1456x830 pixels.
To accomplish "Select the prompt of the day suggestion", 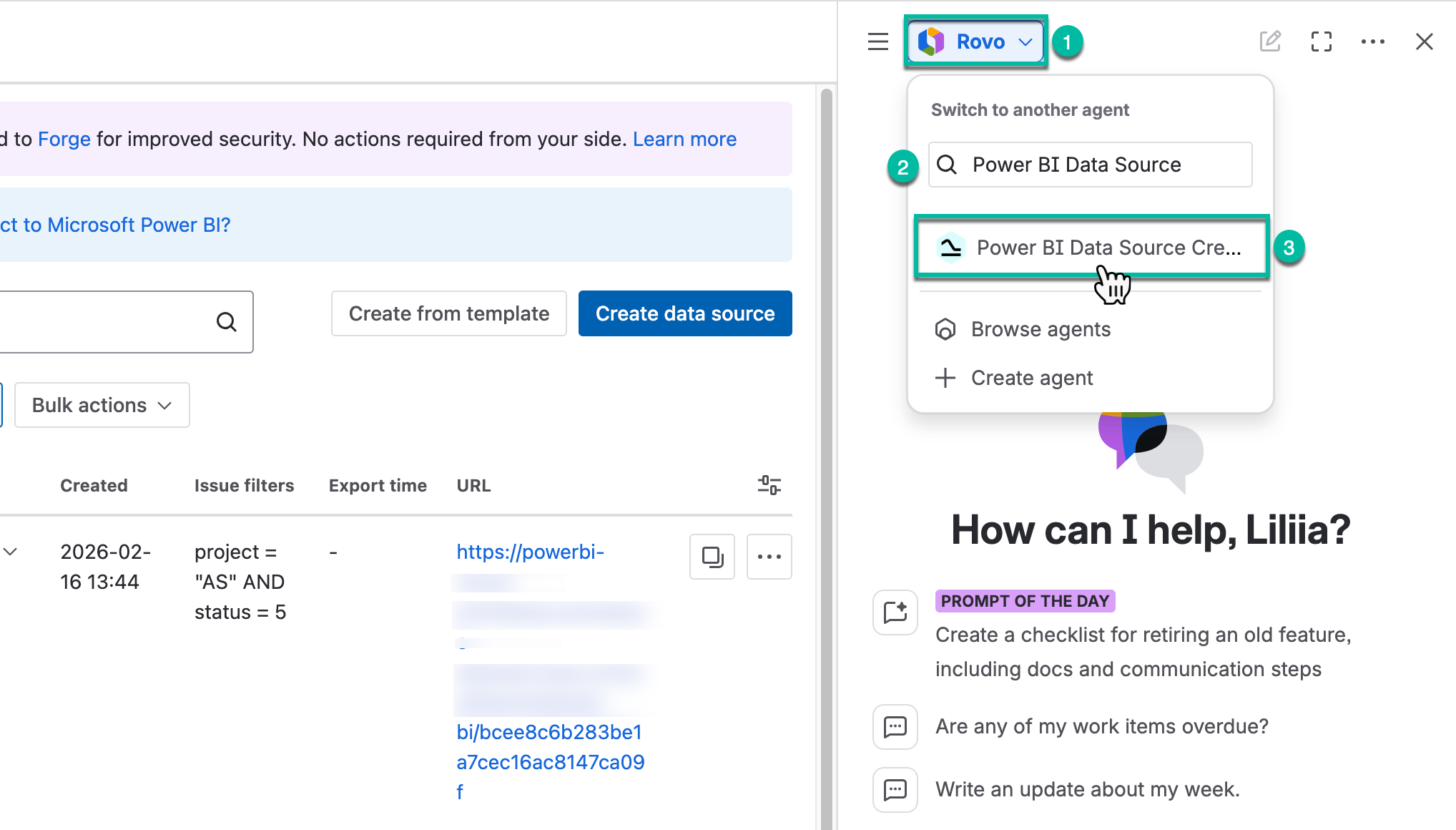I will 1143,652.
